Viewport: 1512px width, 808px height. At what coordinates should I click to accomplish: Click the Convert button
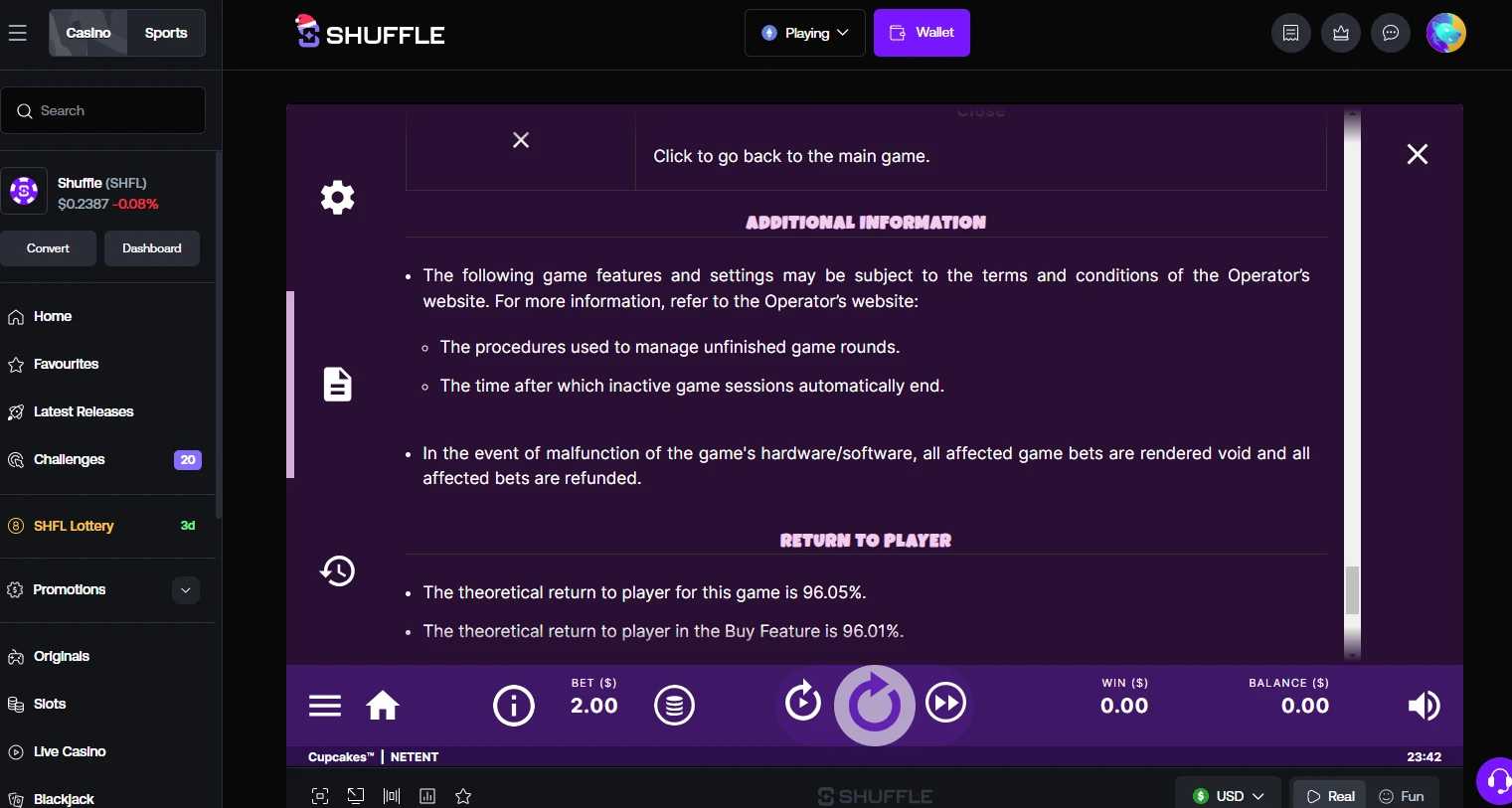(49, 248)
